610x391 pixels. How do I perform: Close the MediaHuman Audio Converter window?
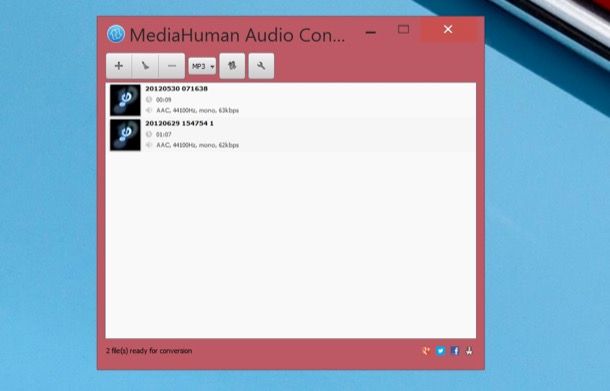pyautogui.click(x=448, y=30)
